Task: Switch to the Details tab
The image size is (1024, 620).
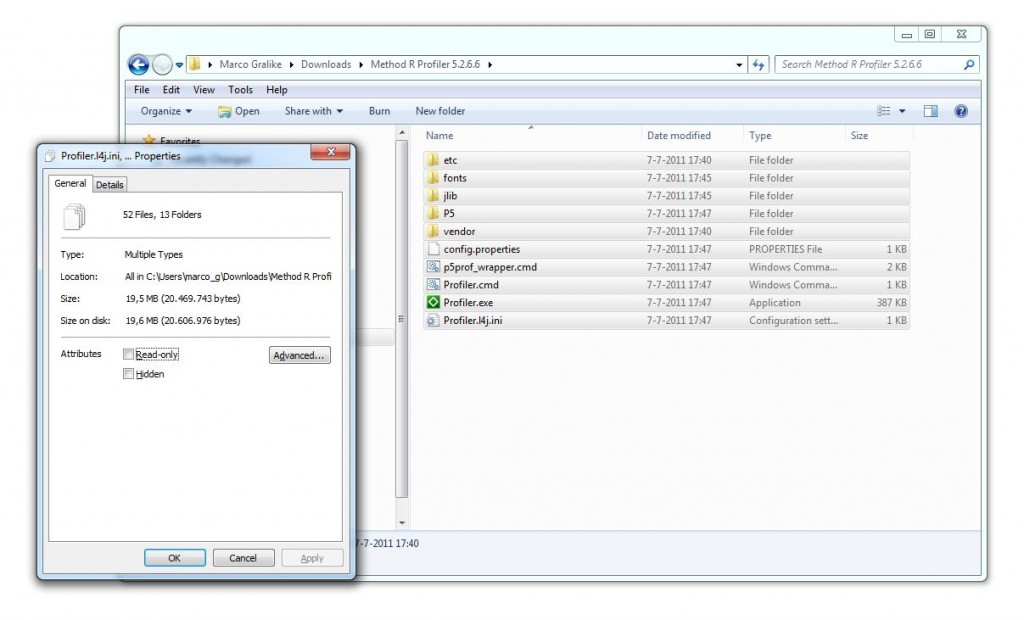Action: (110, 185)
